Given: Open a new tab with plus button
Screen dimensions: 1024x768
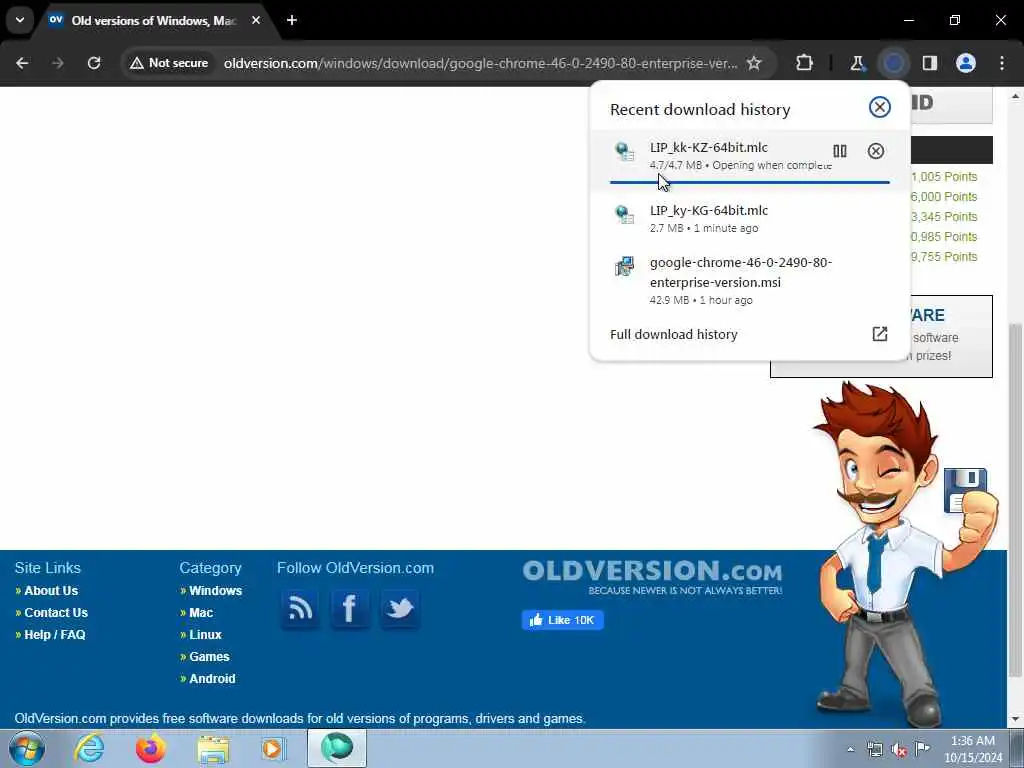Looking at the screenshot, I should click(x=292, y=20).
